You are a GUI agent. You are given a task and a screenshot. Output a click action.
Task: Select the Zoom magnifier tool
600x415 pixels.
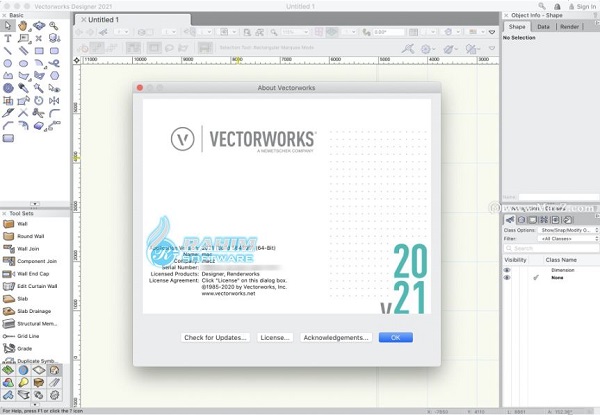pyautogui.click(x=54, y=26)
